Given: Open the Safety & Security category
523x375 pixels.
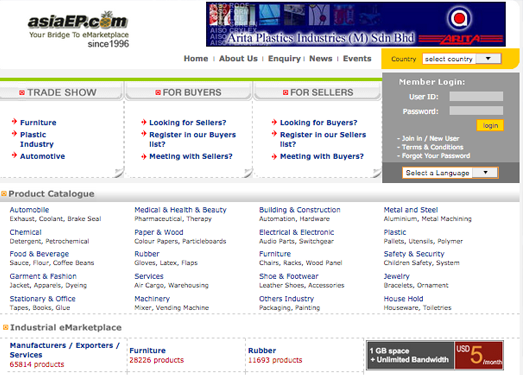Looking at the screenshot, I should pos(414,254).
